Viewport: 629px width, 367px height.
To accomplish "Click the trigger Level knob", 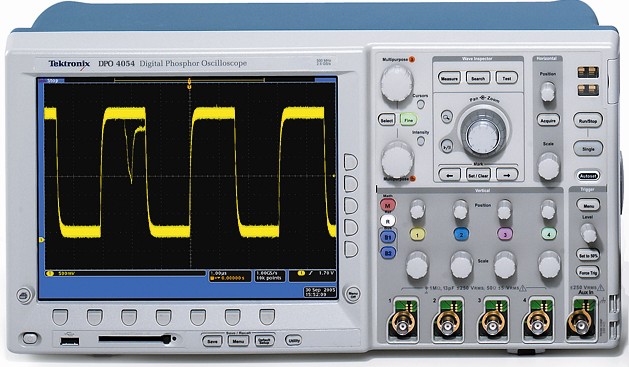I will coord(588,233).
